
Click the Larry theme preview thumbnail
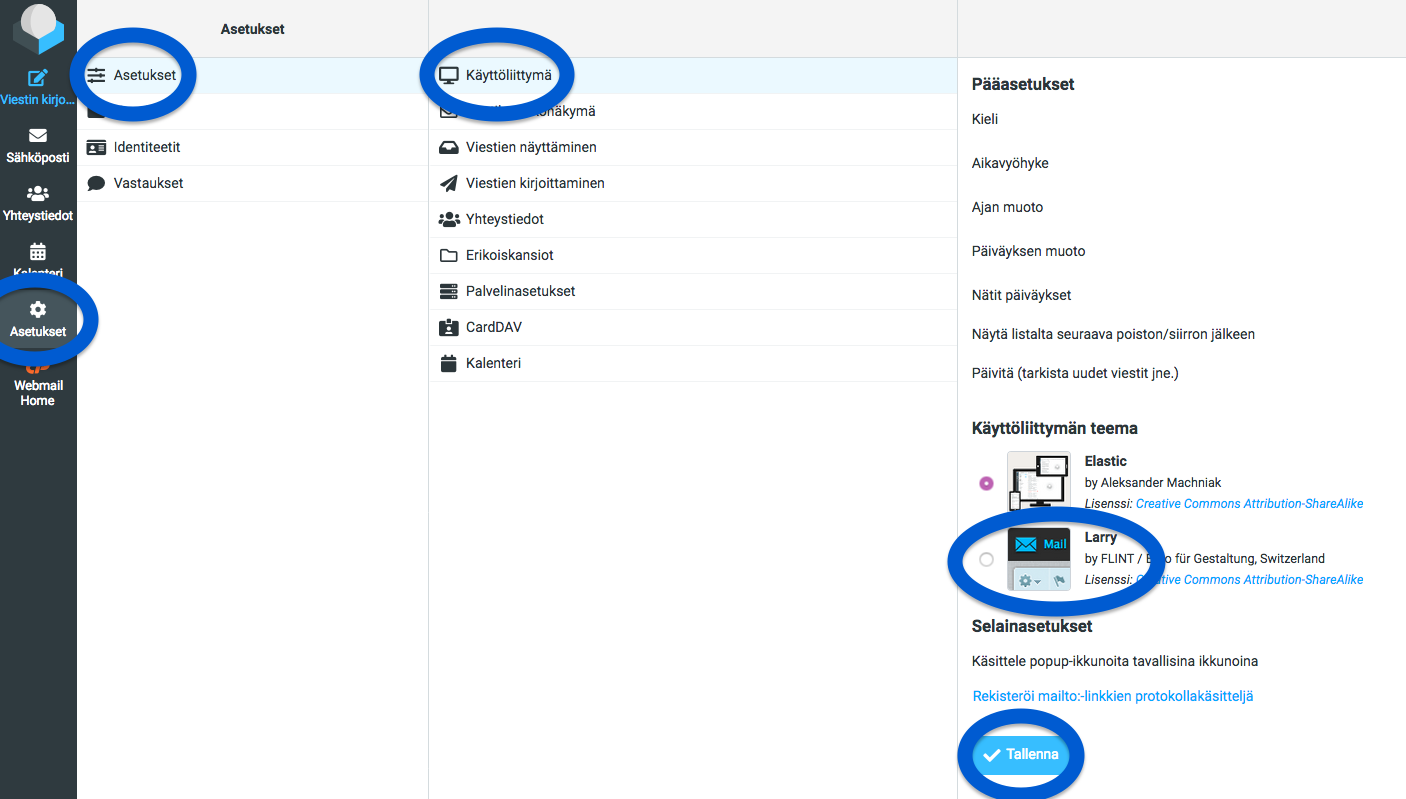pos(1039,559)
